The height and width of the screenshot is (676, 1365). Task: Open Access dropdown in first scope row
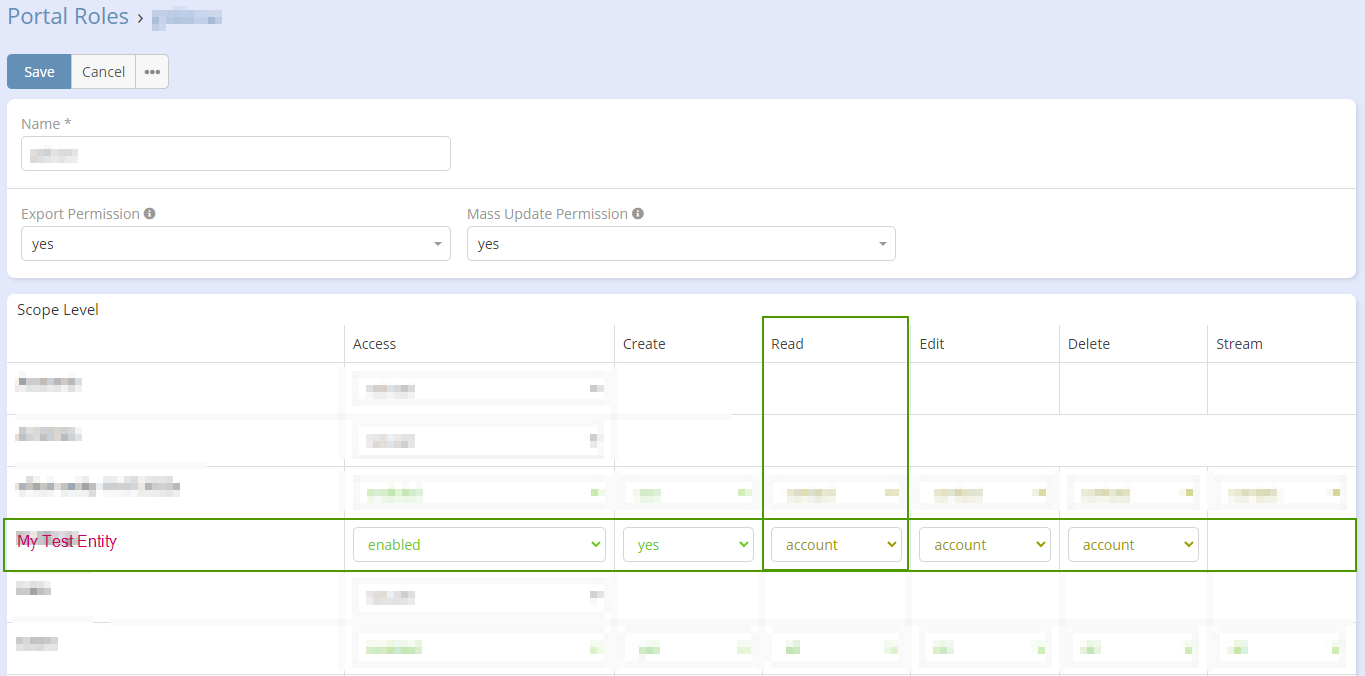point(479,389)
